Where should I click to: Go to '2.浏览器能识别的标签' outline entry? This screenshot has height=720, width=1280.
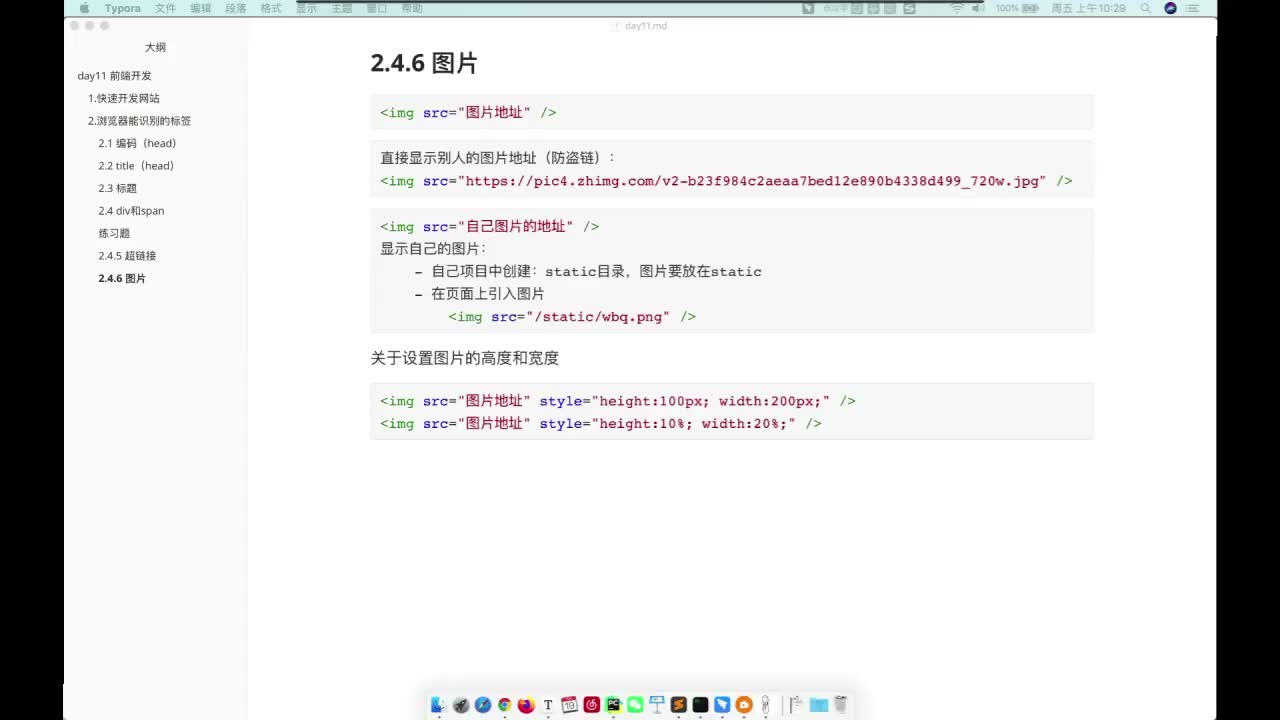click(x=139, y=121)
